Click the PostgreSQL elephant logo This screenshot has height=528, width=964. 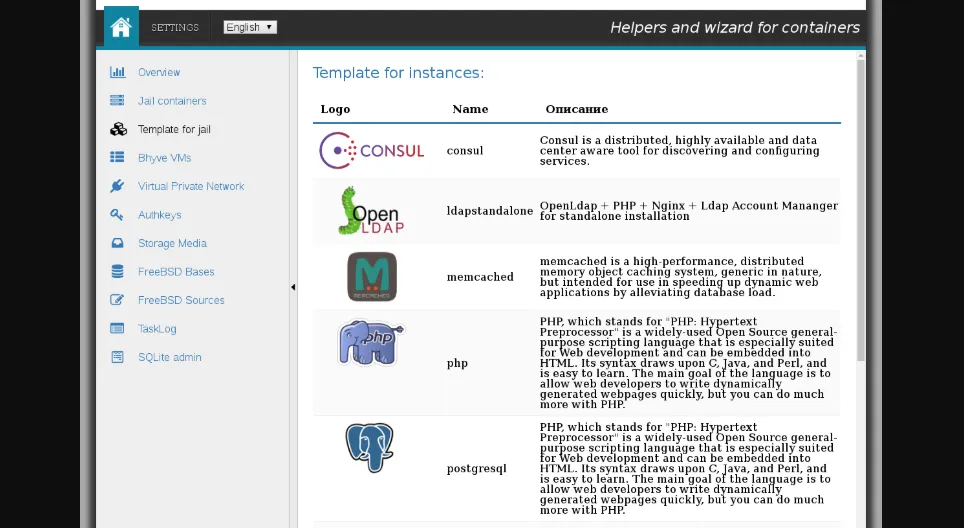pyautogui.click(x=369, y=447)
